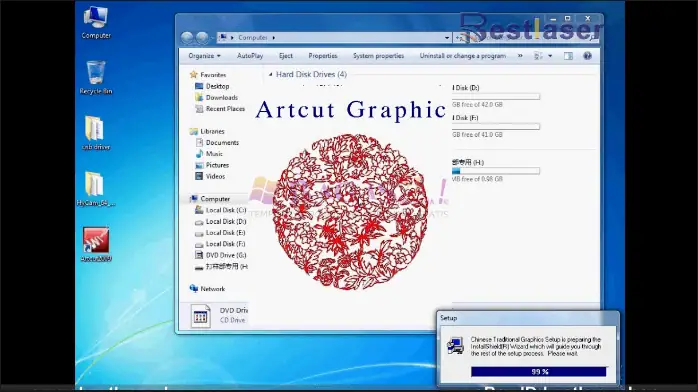Screen dimensions: 698x392
Task: Open the Documents library
Action: pos(222,142)
